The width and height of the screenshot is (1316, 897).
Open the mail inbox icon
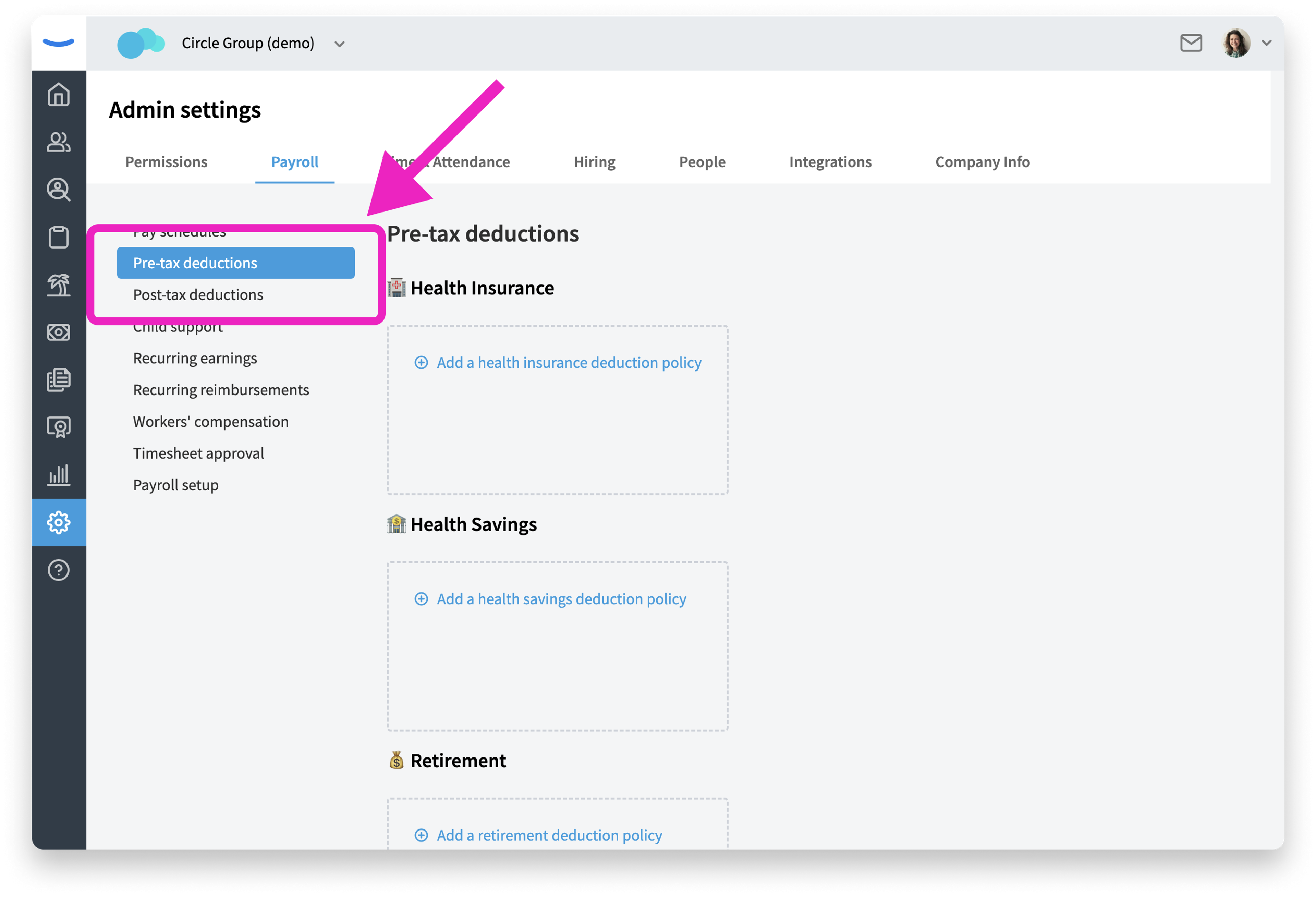pos(1191,43)
